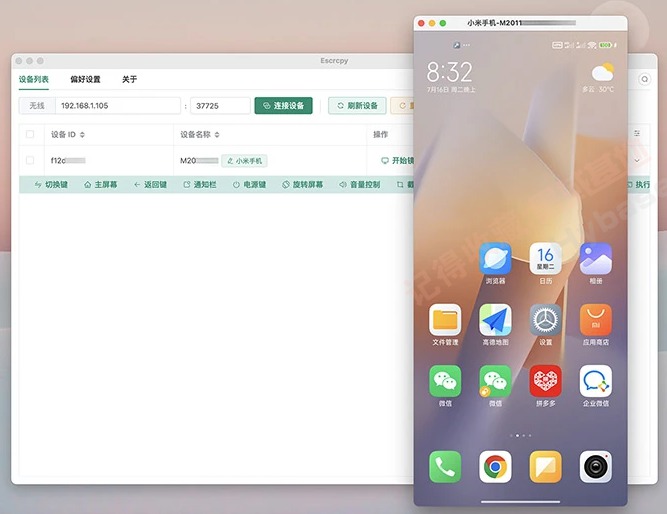Open the Mi Browser app icon
Screen dimensions: 667x514
495,259
